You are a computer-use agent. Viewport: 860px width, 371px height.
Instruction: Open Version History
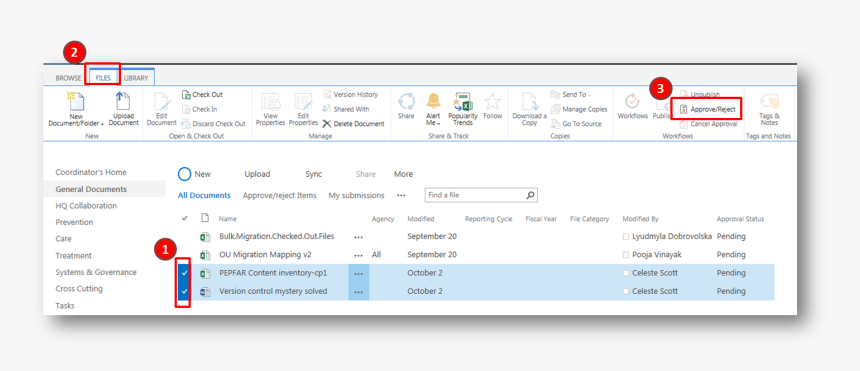350,94
